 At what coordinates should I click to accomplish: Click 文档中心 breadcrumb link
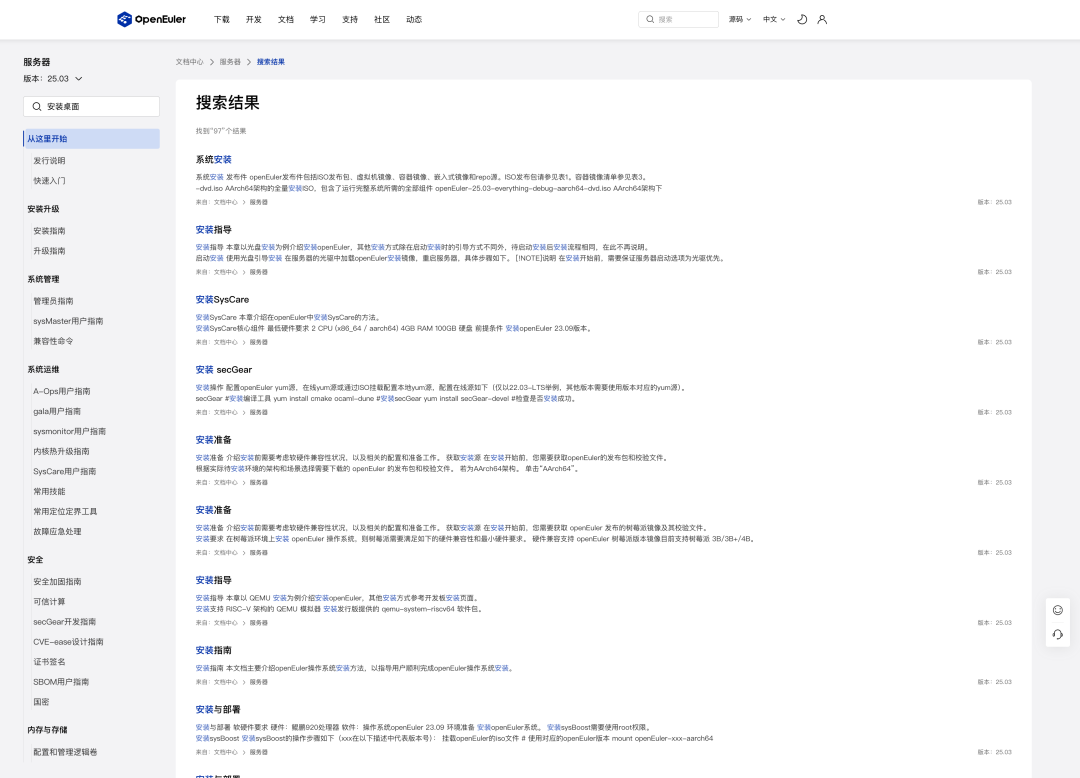pos(189,62)
